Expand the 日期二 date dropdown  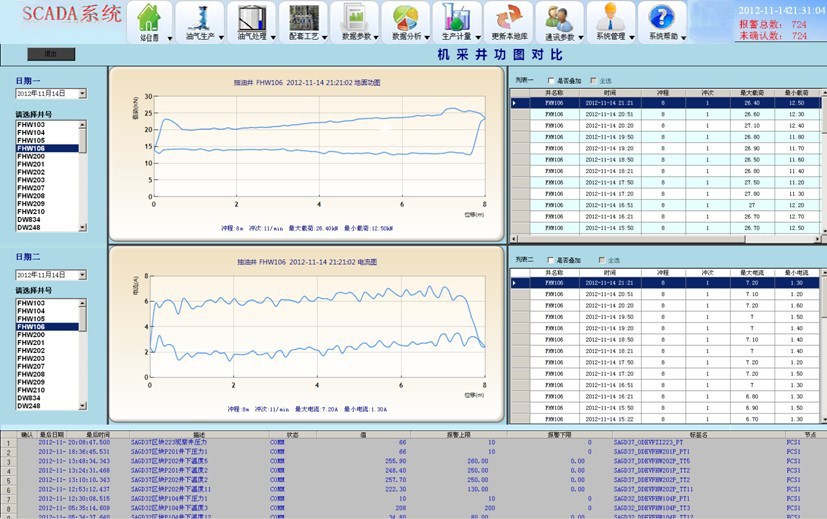[x=82, y=275]
